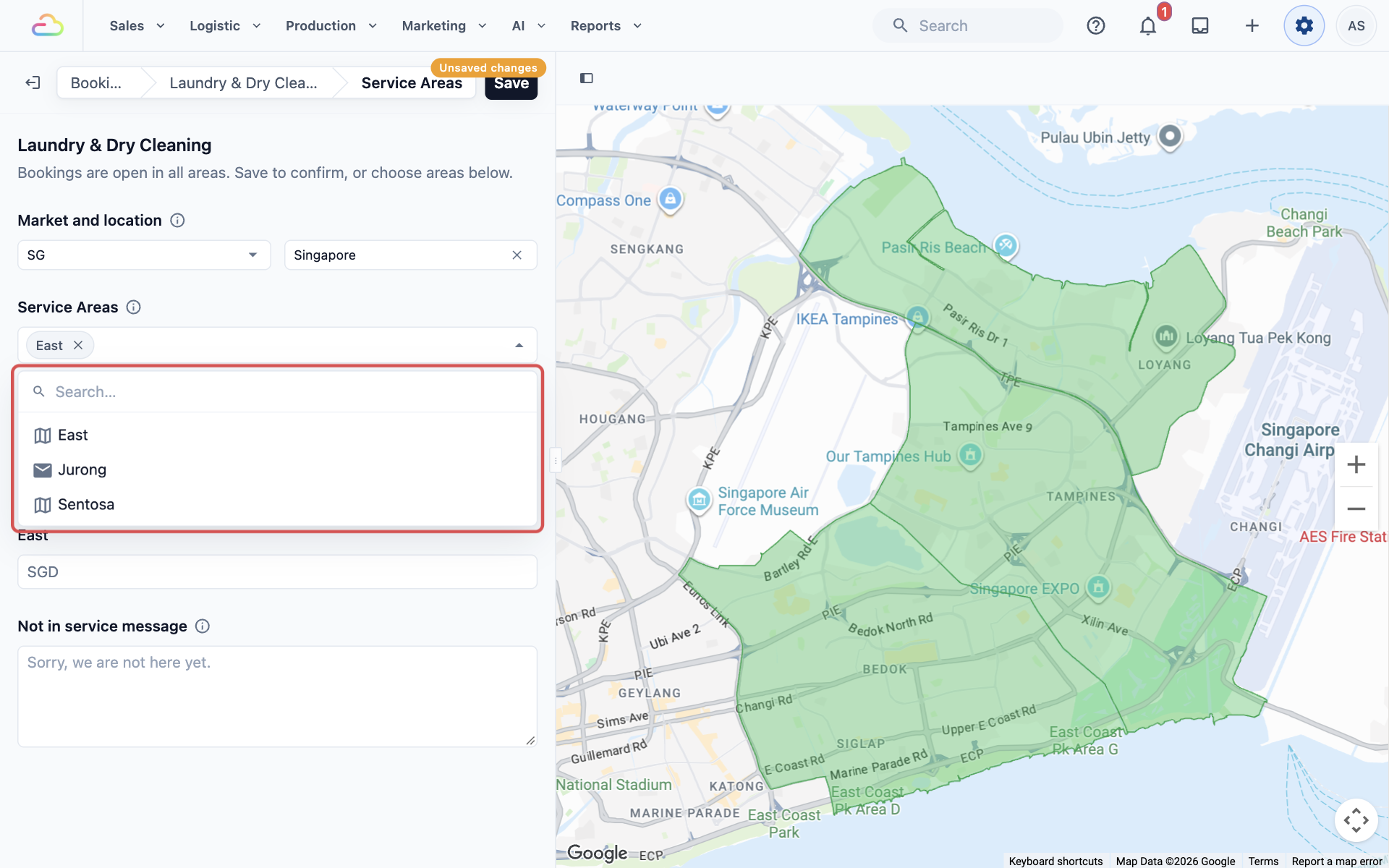Click the Singapore EXPO map marker

click(1098, 588)
